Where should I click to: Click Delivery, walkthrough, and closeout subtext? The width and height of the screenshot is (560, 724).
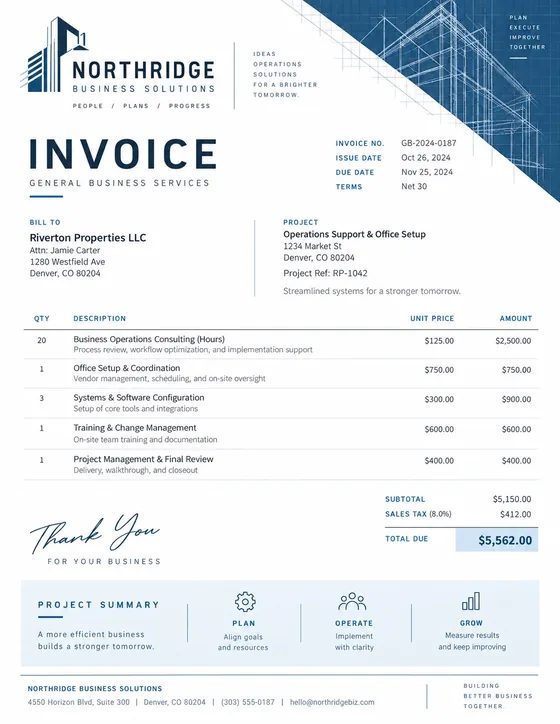(x=135, y=471)
